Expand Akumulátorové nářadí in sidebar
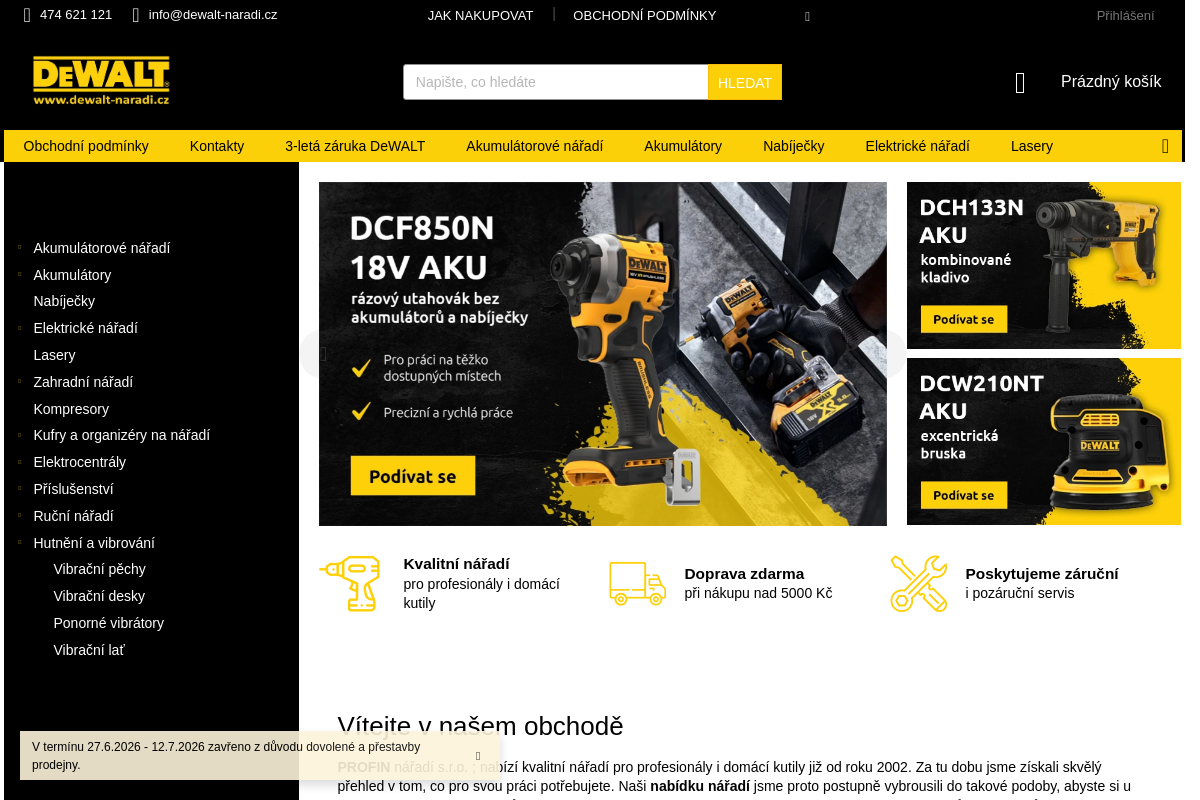Screen dimensions: 1200x800 pyautogui.click(x=19, y=247)
